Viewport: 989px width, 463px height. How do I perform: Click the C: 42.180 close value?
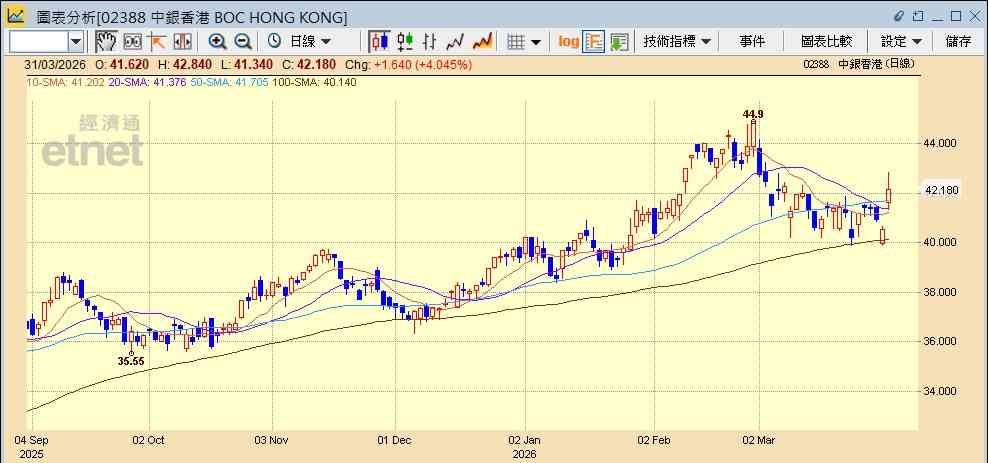coord(309,64)
